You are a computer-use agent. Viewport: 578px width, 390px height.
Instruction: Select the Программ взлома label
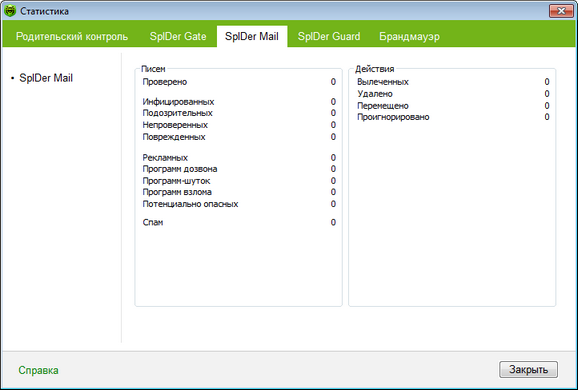(x=177, y=192)
